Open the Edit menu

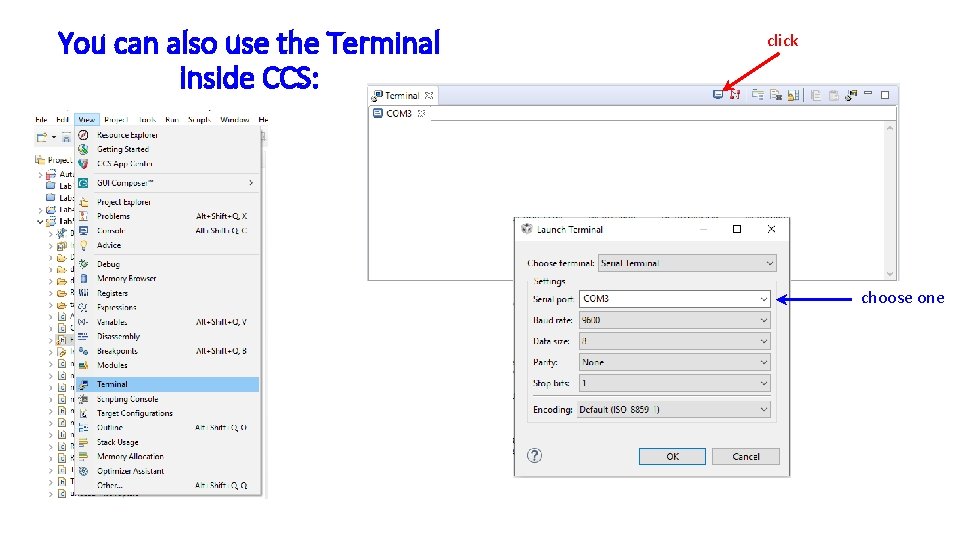(x=62, y=119)
